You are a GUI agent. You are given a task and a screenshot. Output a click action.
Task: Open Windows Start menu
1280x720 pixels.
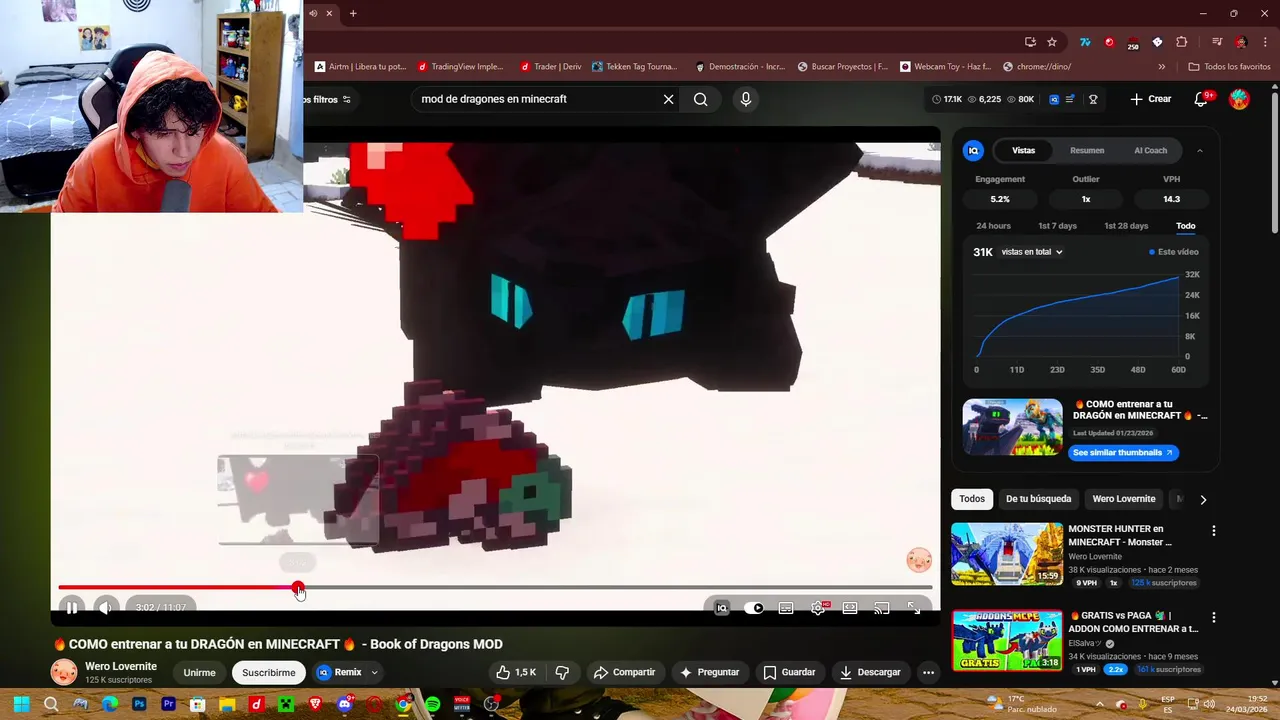coord(20,704)
